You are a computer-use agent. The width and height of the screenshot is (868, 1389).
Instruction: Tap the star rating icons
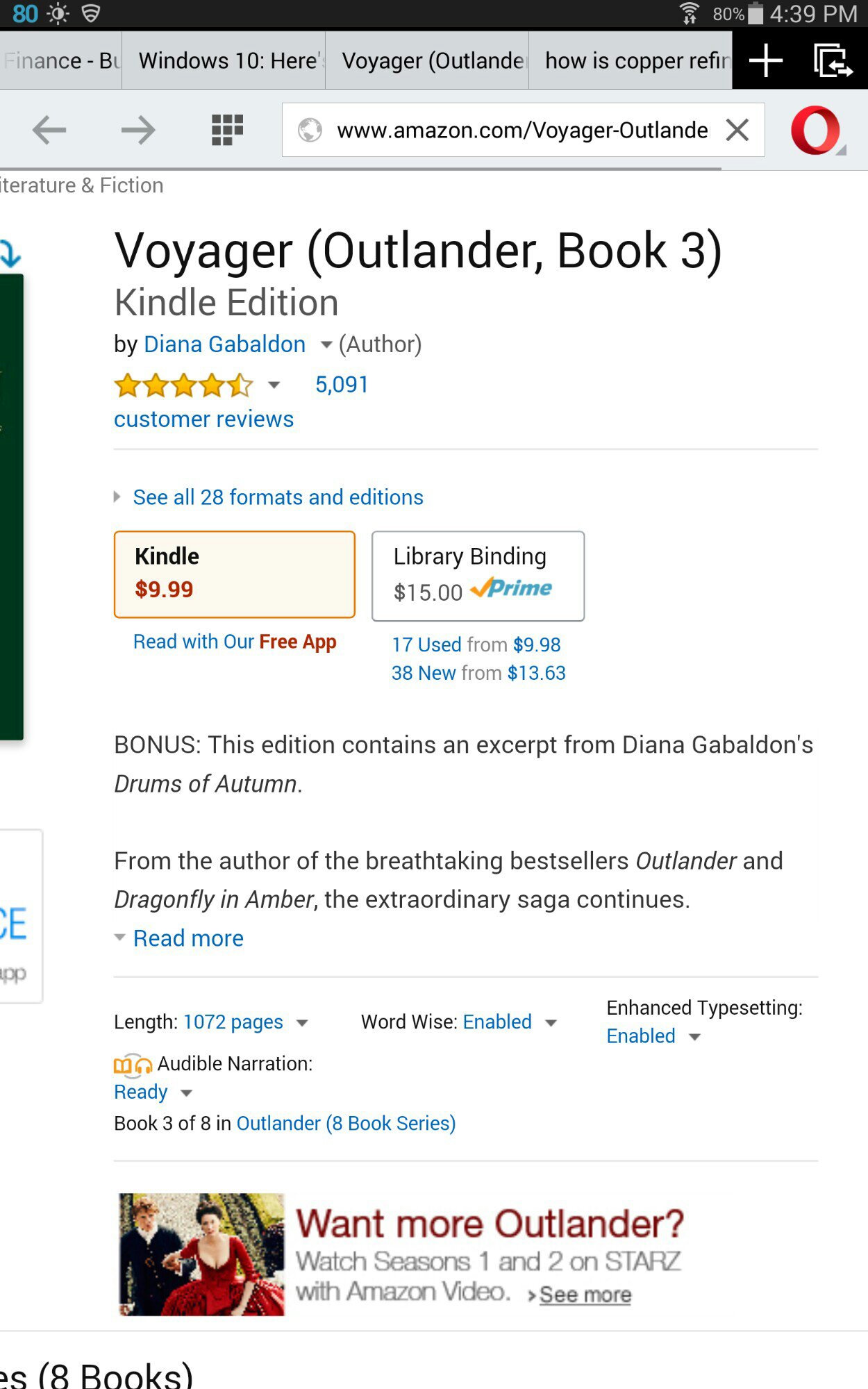(183, 385)
